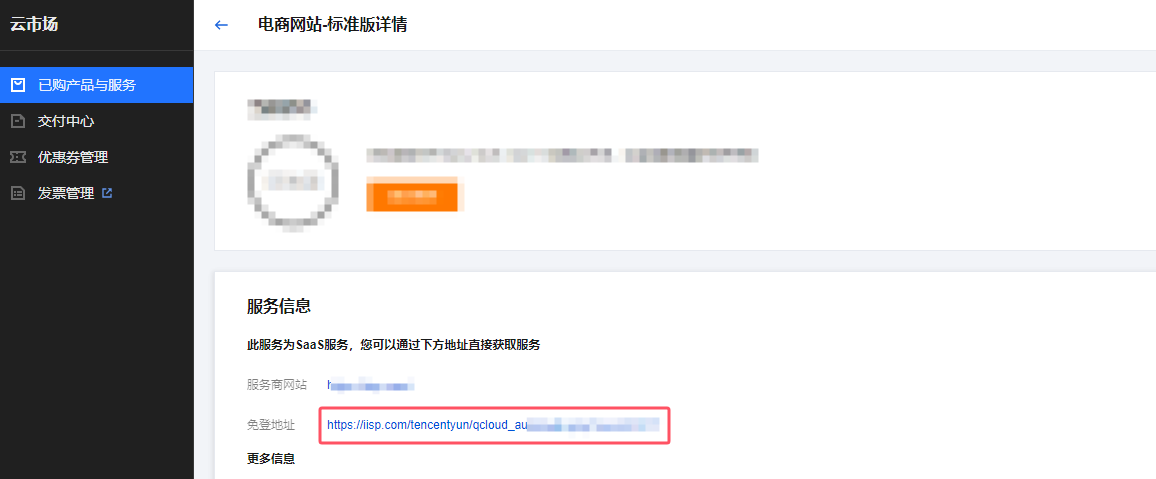Click the blurred product name above logo
The width and height of the screenshot is (1156, 479).
(282, 108)
